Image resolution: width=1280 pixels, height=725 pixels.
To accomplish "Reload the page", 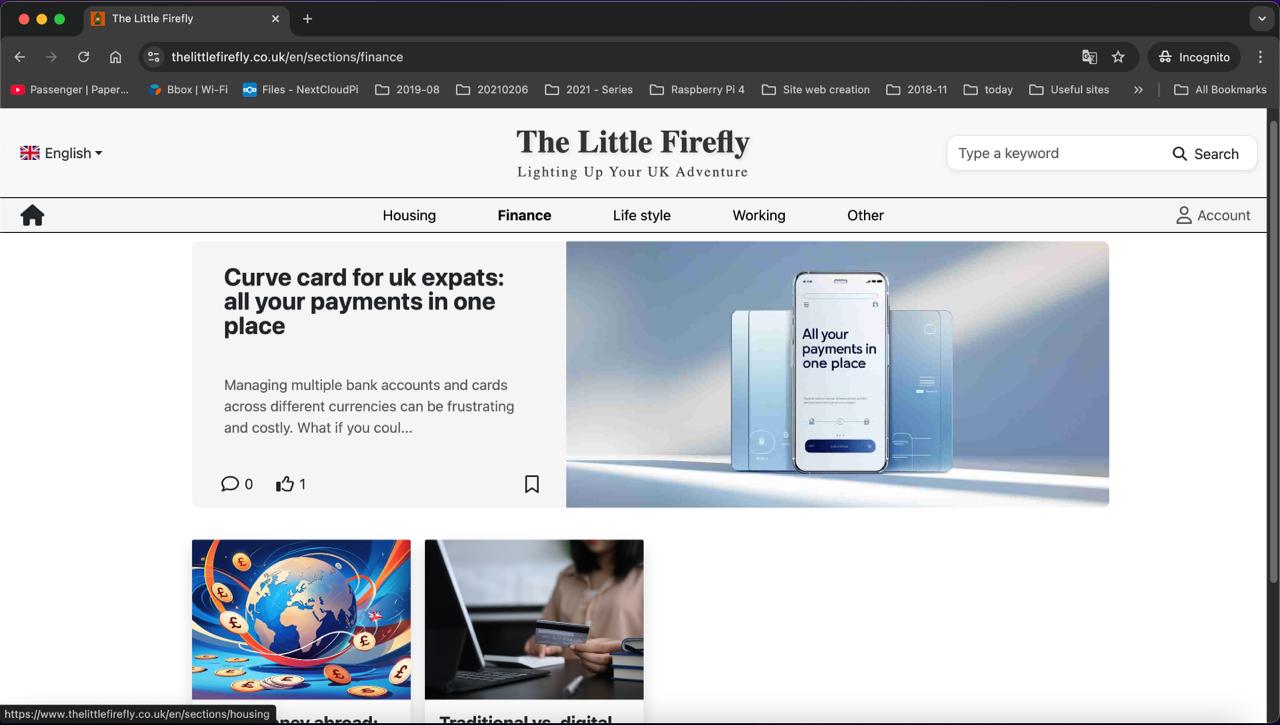I will pyautogui.click(x=84, y=57).
